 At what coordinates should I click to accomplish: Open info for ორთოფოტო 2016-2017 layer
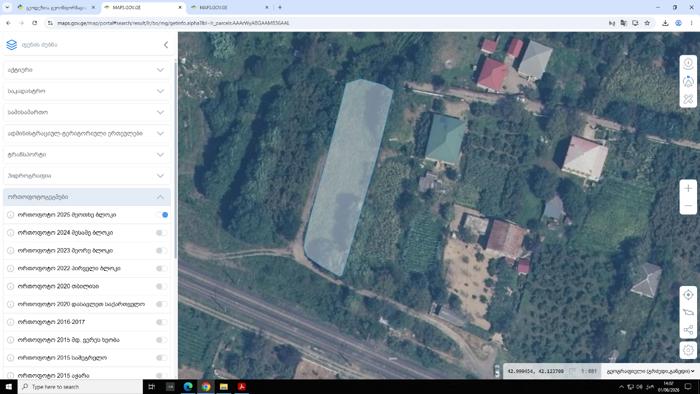pos(10,322)
